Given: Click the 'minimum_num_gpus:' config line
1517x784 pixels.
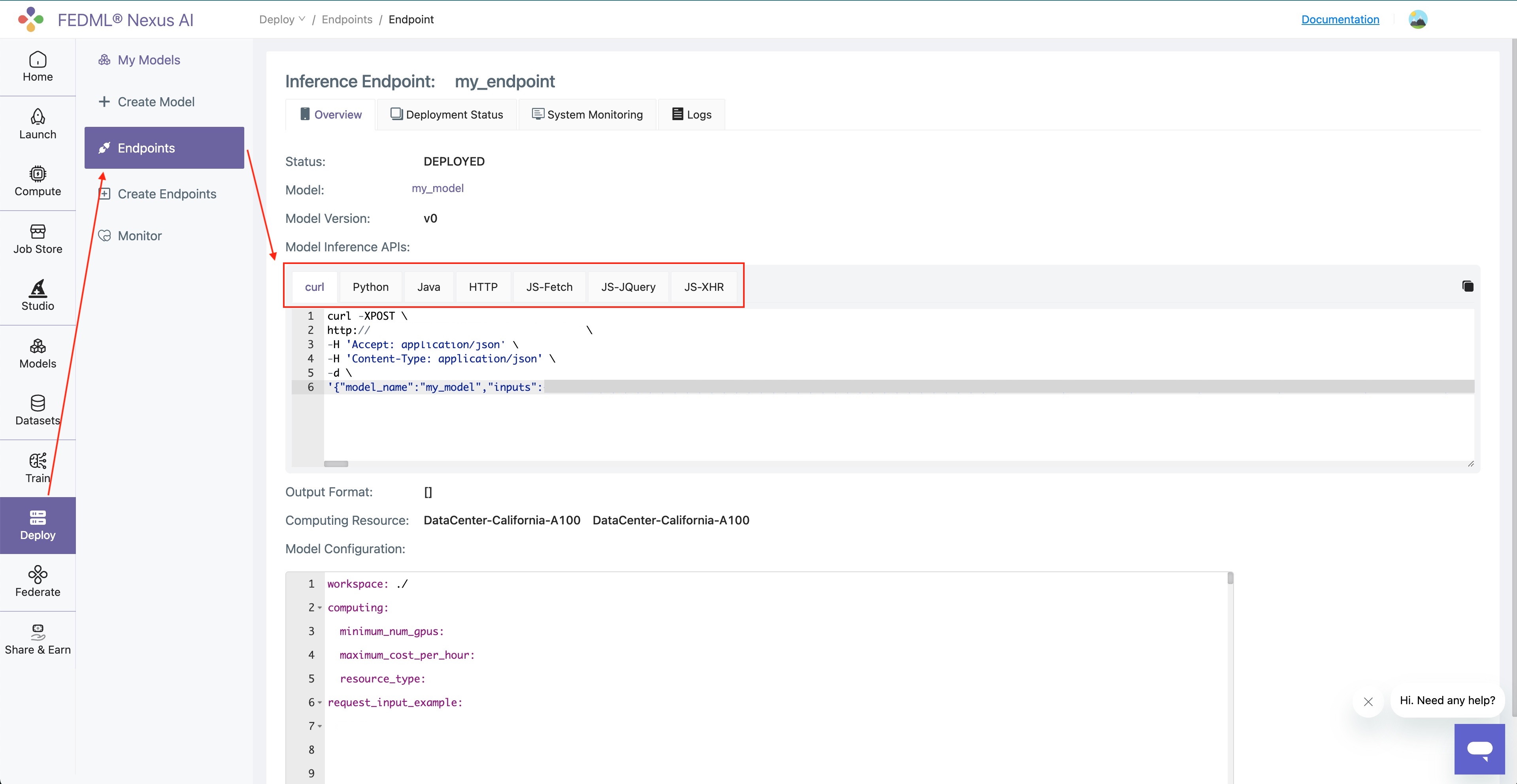Looking at the screenshot, I should coord(392,631).
